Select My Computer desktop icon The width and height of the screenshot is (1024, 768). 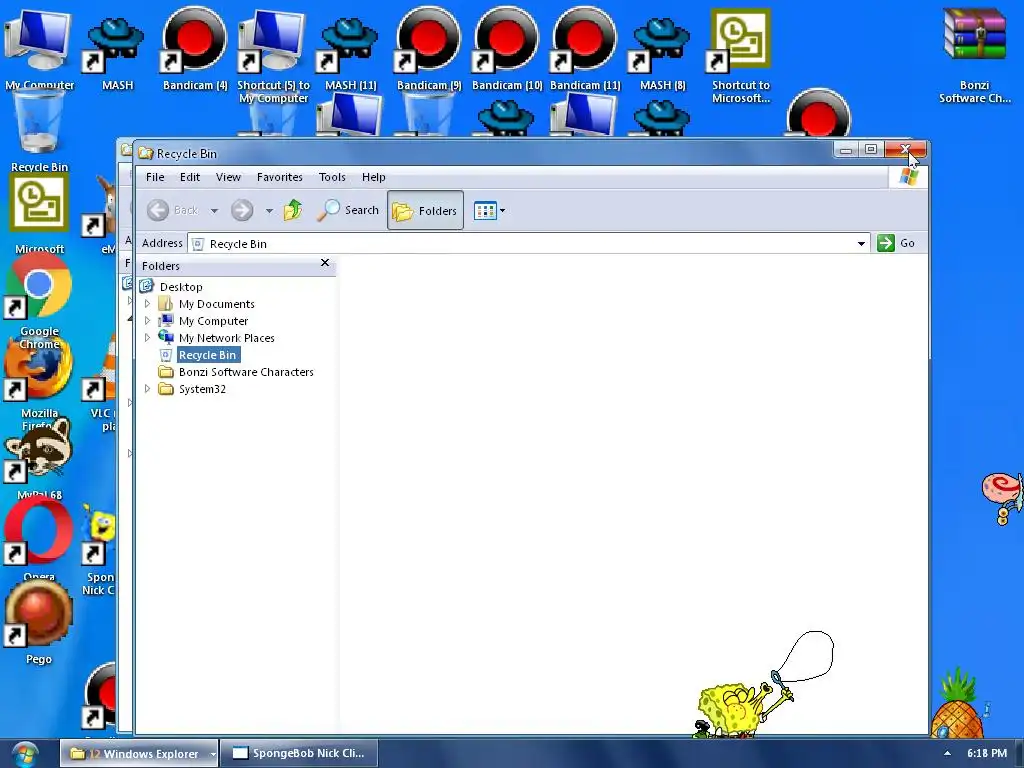pyautogui.click(x=39, y=49)
